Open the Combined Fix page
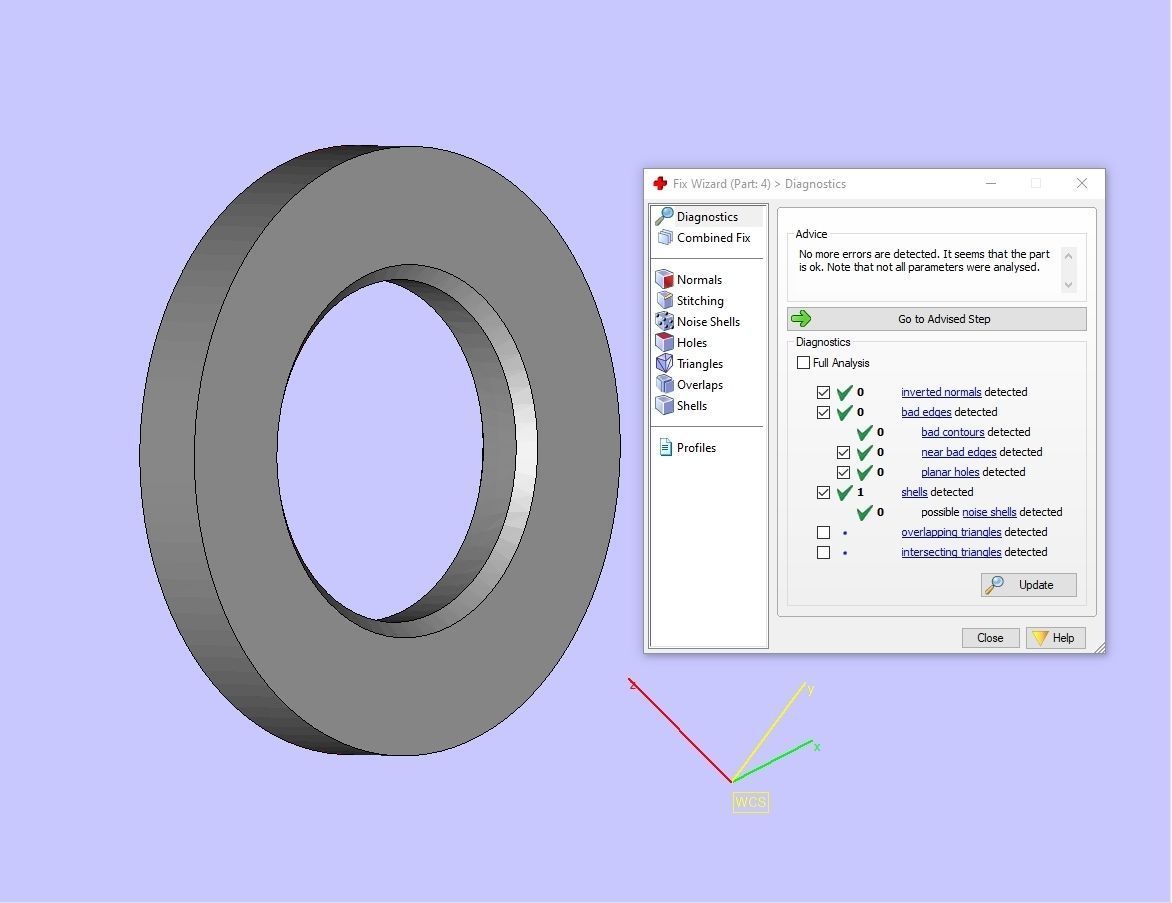Viewport: 1172px width, 903px height. (x=713, y=238)
